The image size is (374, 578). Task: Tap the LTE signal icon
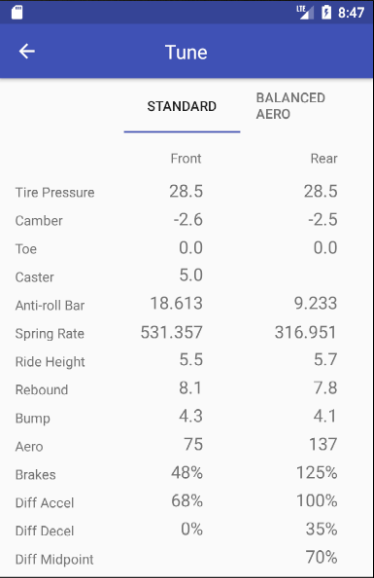[x=305, y=12]
